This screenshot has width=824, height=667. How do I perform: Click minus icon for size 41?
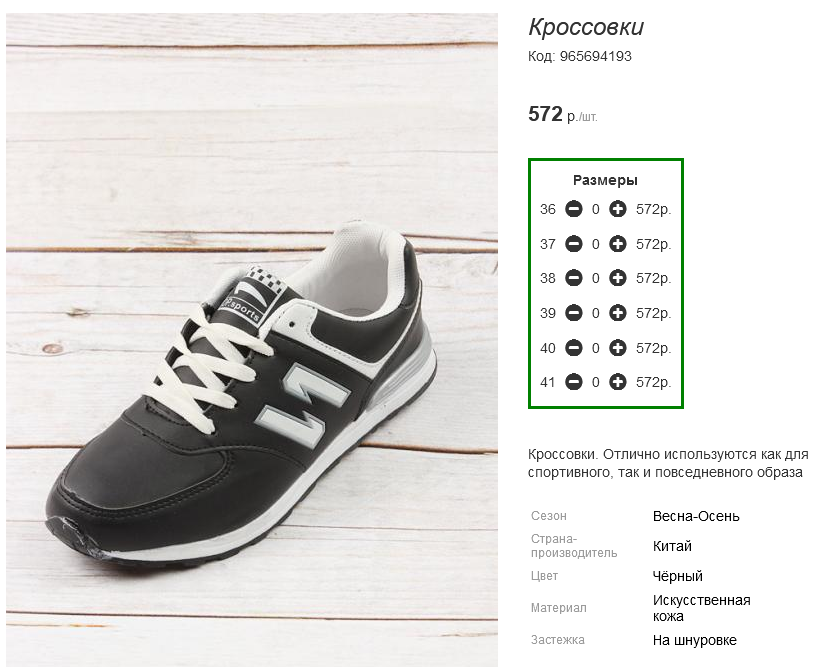pyautogui.click(x=573, y=382)
